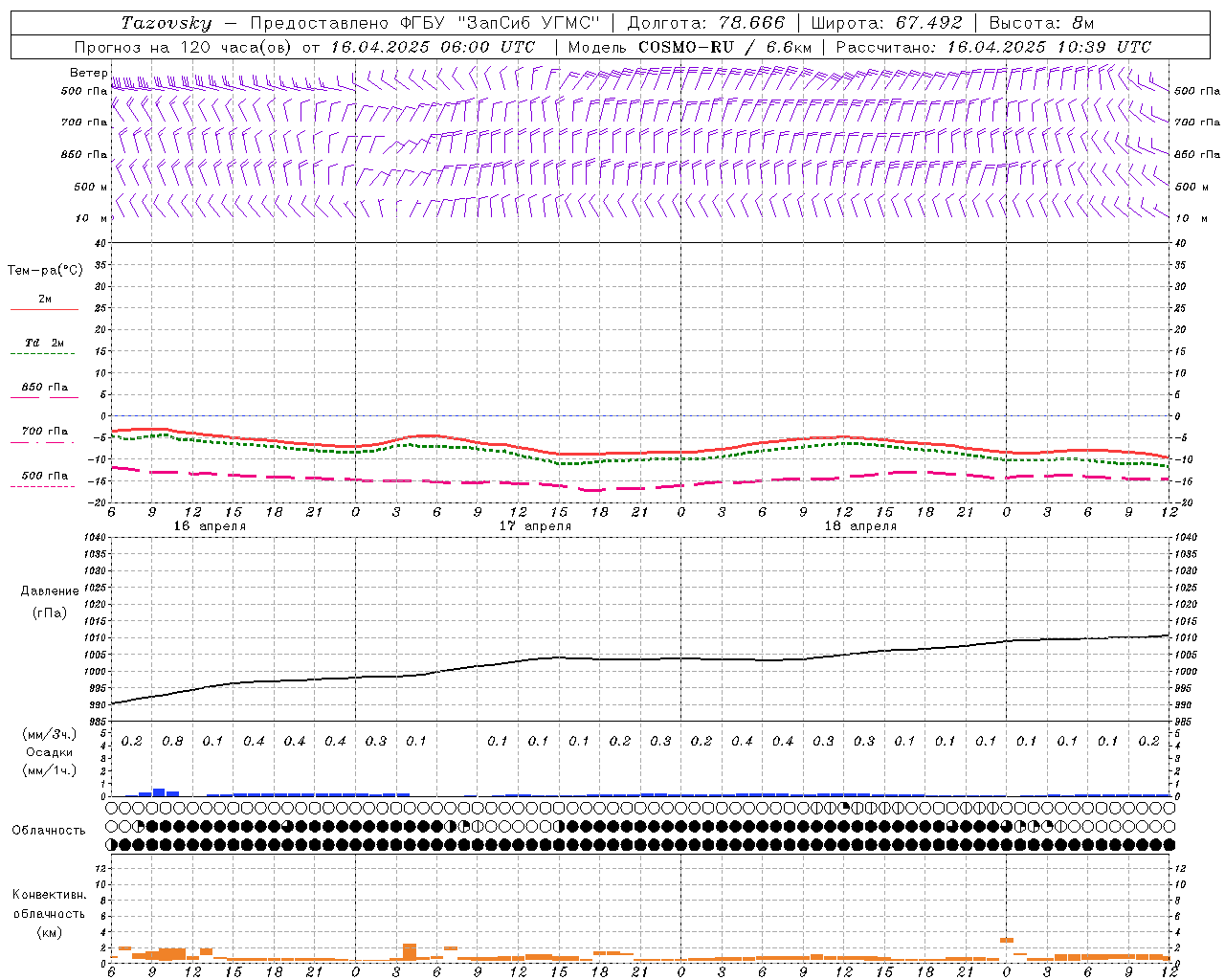The image size is (1225, 980).
Task: Select the model name COSMO-RU / 6.6км
Action: pyautogui.click(x=725, y=47)
